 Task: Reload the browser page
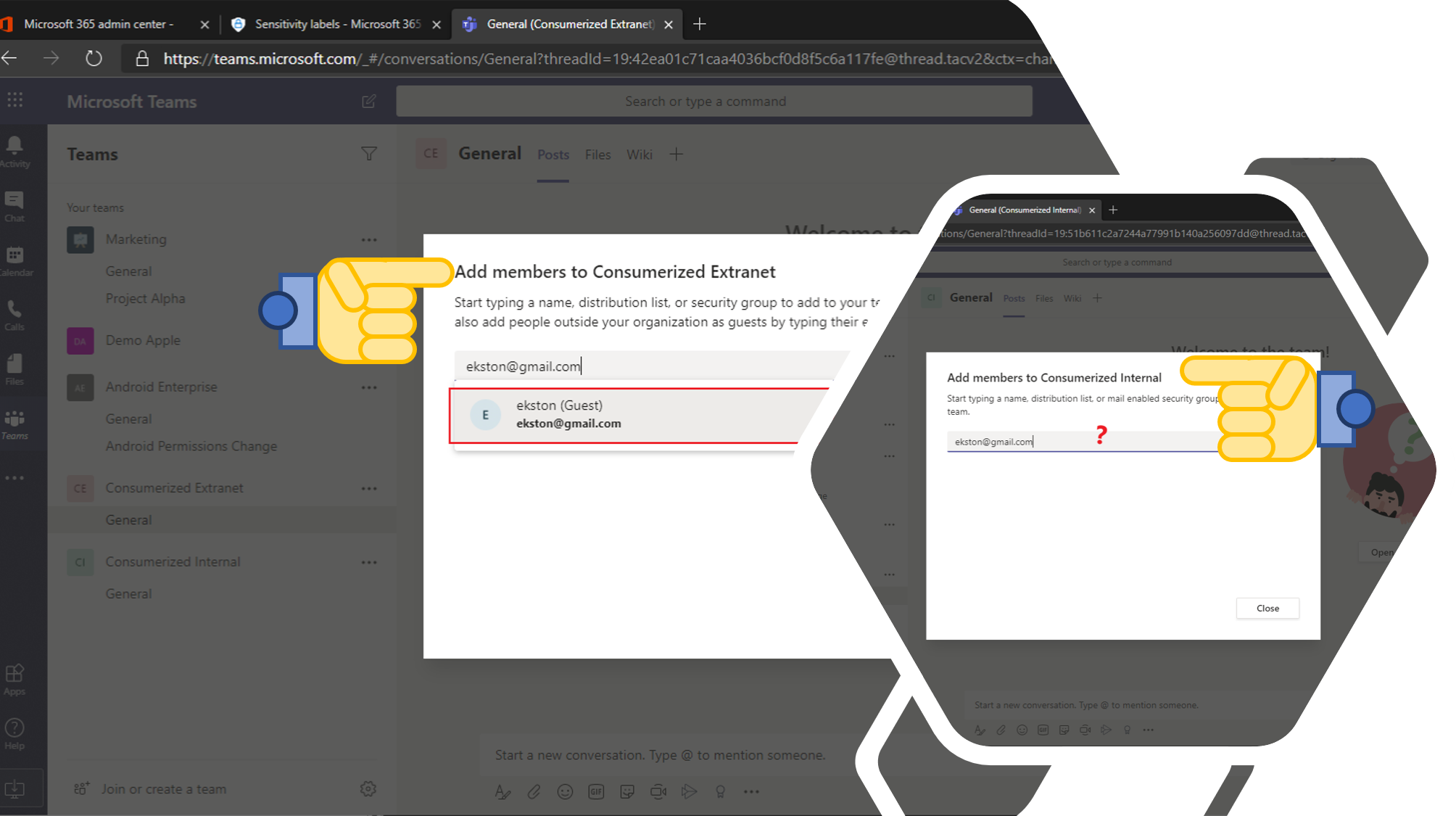pos(94,58)
